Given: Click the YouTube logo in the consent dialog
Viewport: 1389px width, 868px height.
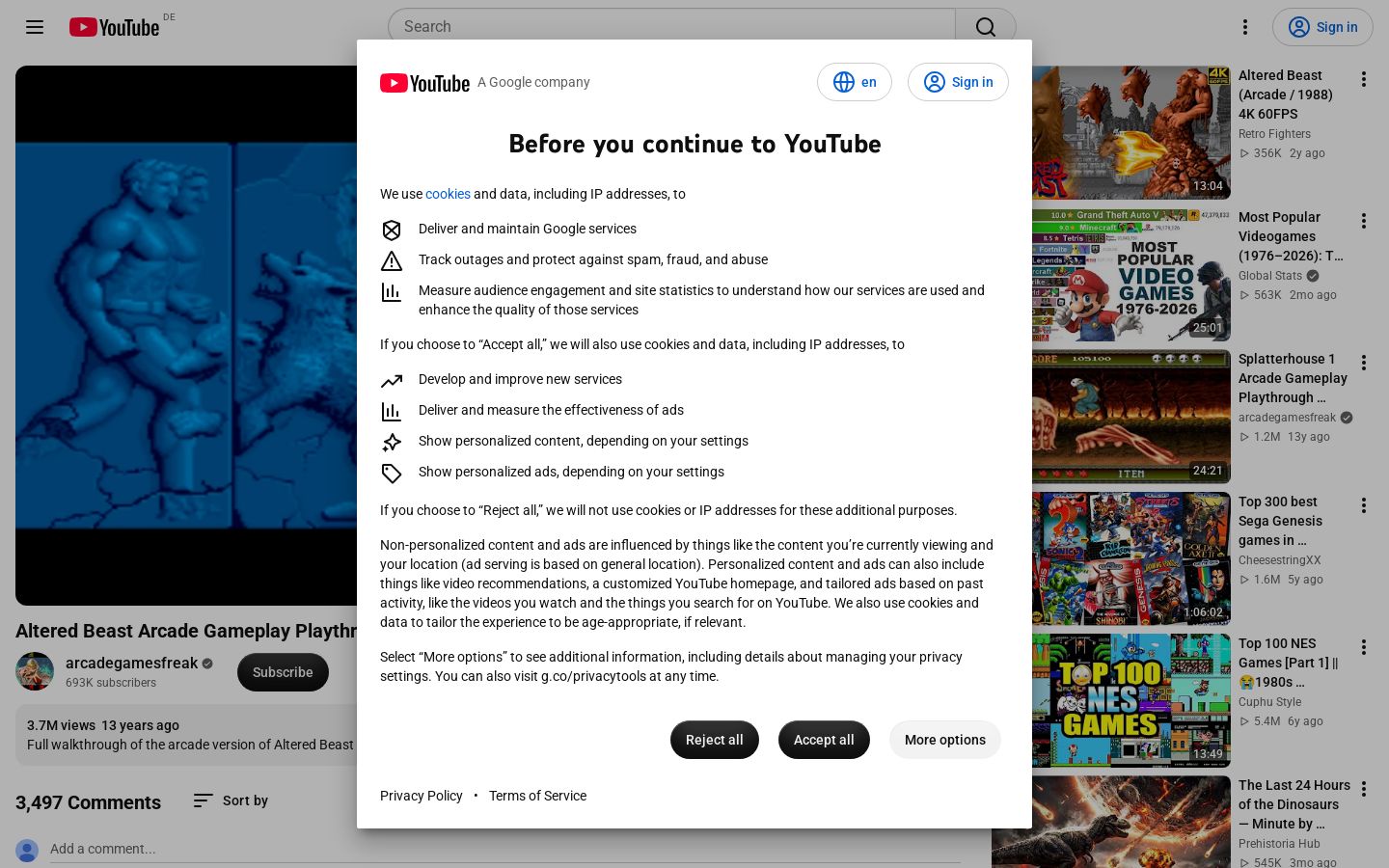Looking at the screenshot, I should click(x=424, y=83).
